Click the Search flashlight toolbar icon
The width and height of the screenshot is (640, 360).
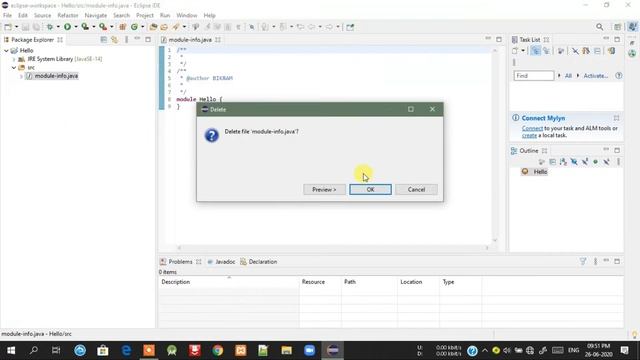pyautogui.click(x=176, y=27)
